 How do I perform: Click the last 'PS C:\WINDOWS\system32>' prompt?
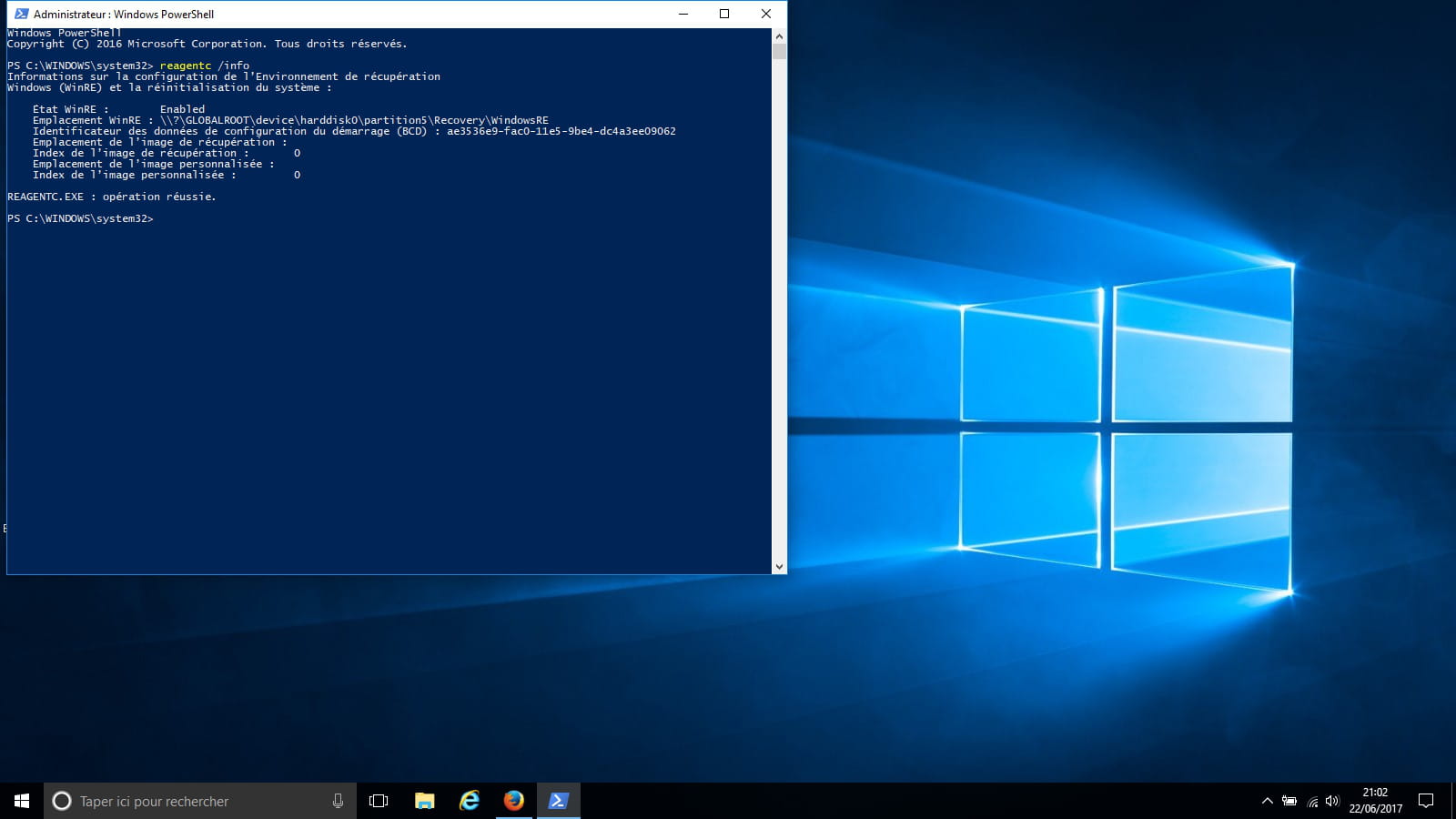(80, 218)
